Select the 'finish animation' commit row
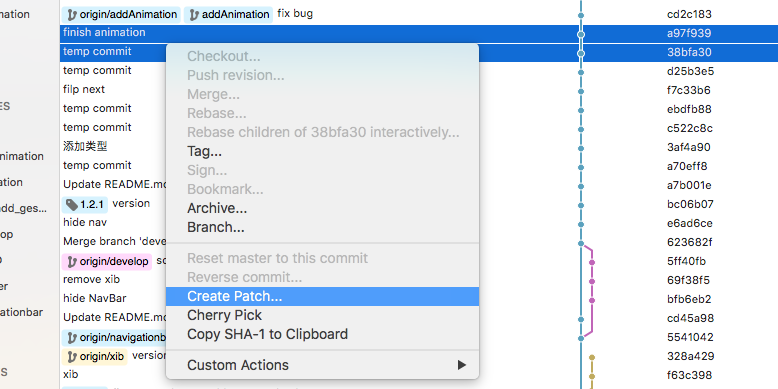 pos(419,34)
